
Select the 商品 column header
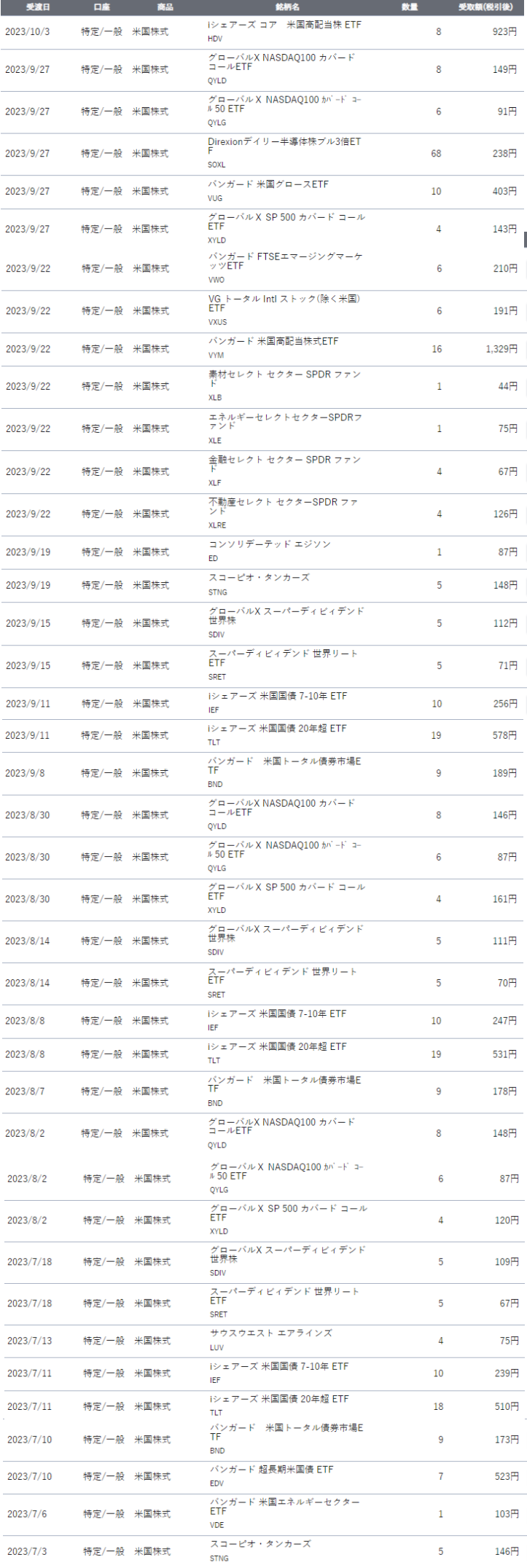tap(165, 7)
